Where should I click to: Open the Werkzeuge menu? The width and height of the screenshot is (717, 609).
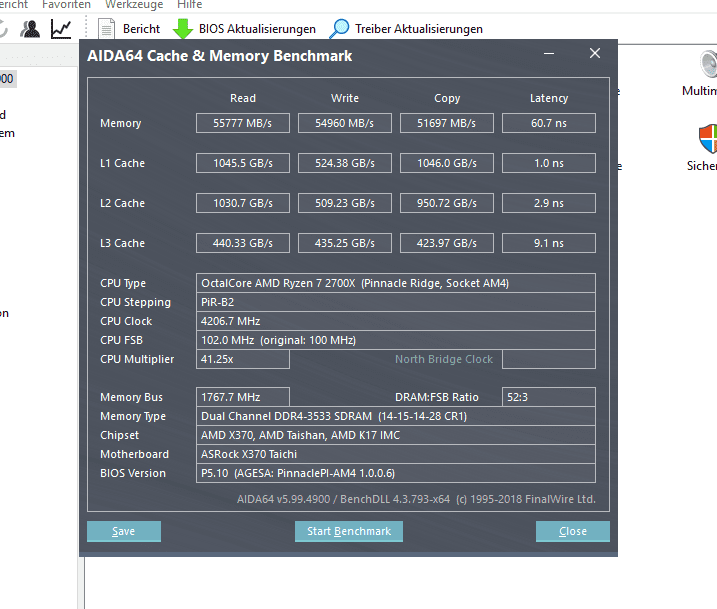(134, 5)
